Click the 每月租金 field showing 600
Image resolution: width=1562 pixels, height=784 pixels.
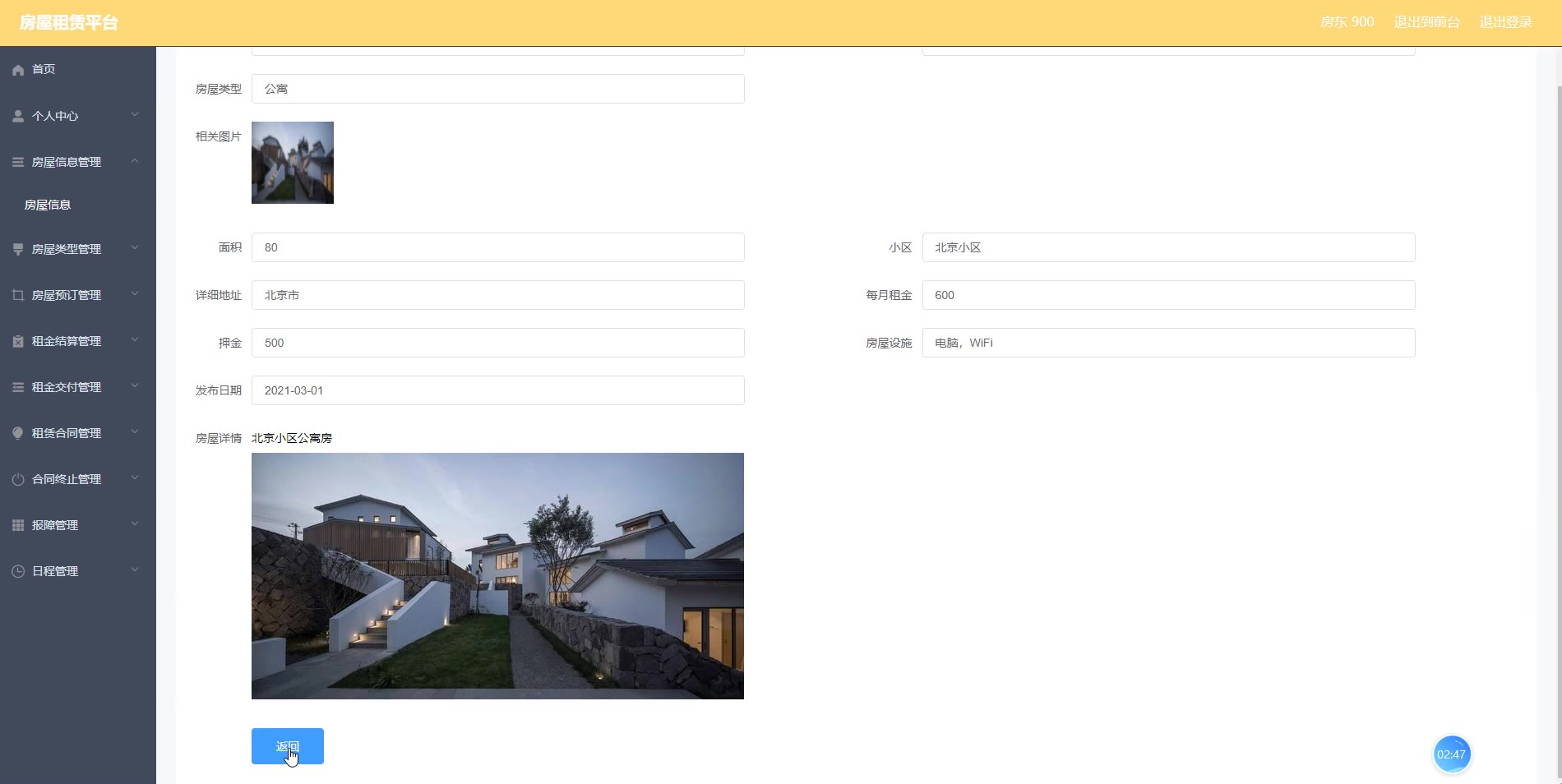pos(1168,295)
